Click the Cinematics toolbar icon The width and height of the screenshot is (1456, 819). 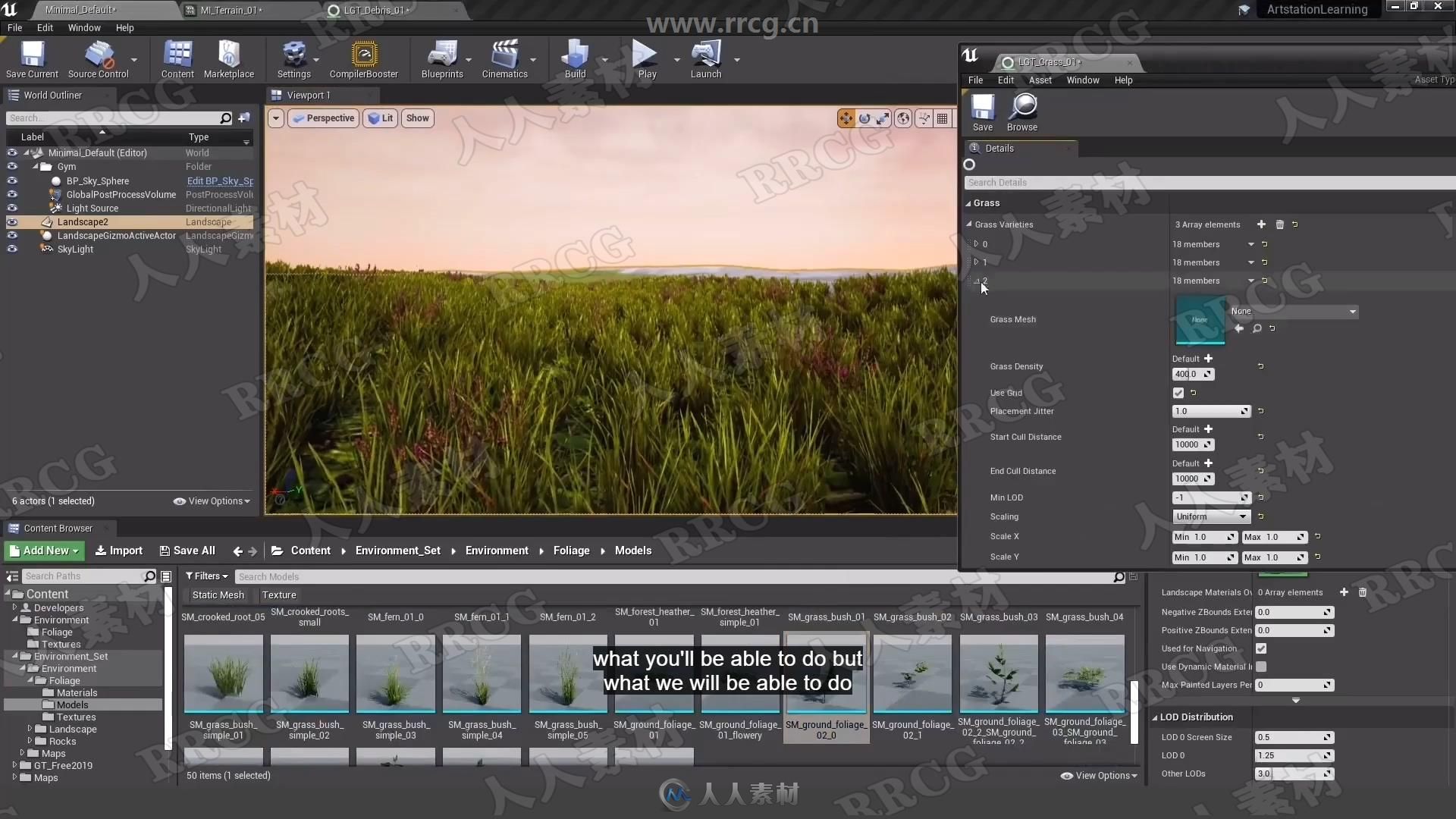pos(504,60)
